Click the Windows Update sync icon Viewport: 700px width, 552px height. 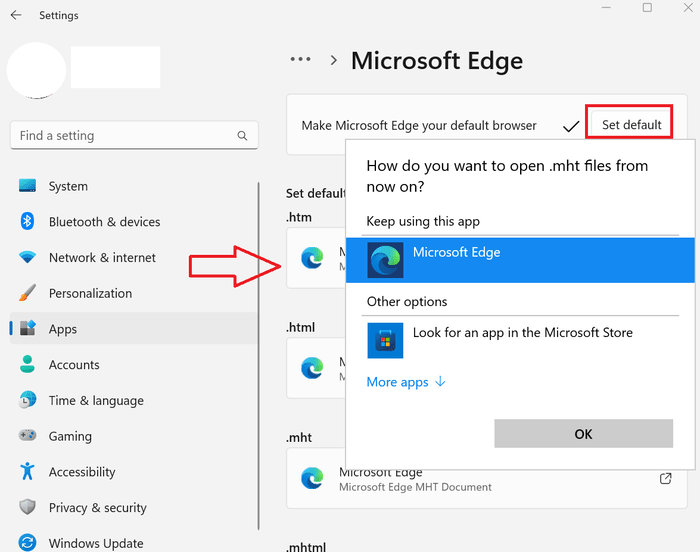coord(27,543)
